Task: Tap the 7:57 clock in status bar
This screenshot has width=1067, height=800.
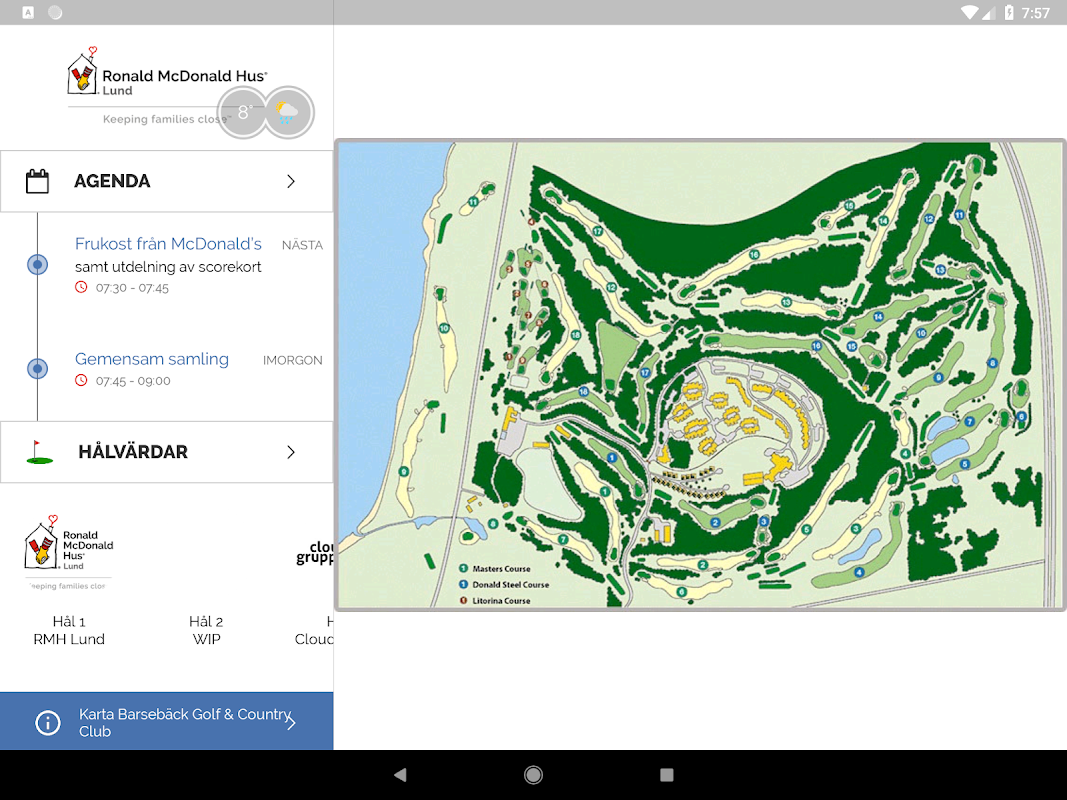Action: click(1036, 13)
